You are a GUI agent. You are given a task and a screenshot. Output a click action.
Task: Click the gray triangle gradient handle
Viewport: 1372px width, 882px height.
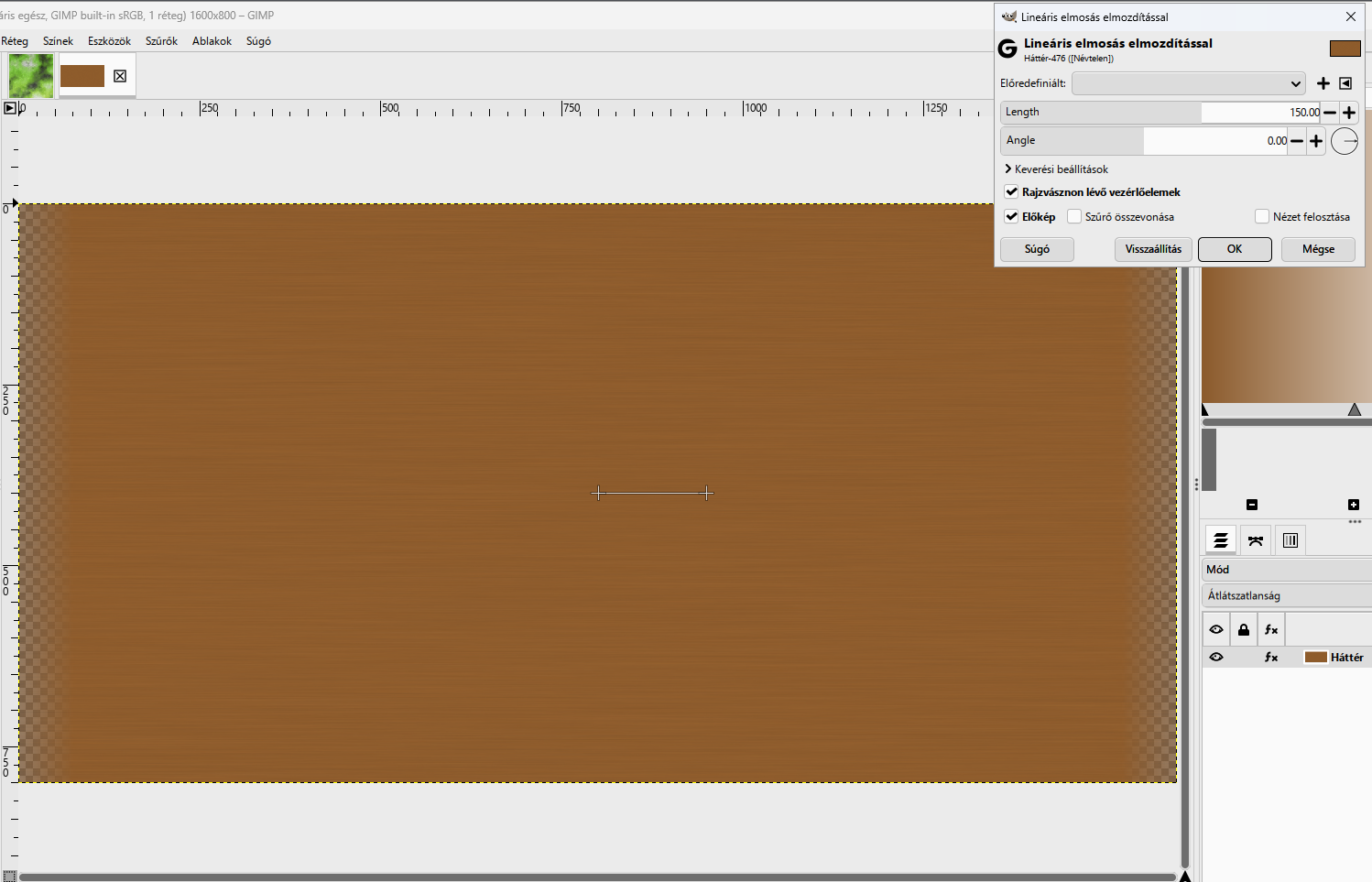point(1355,409)
